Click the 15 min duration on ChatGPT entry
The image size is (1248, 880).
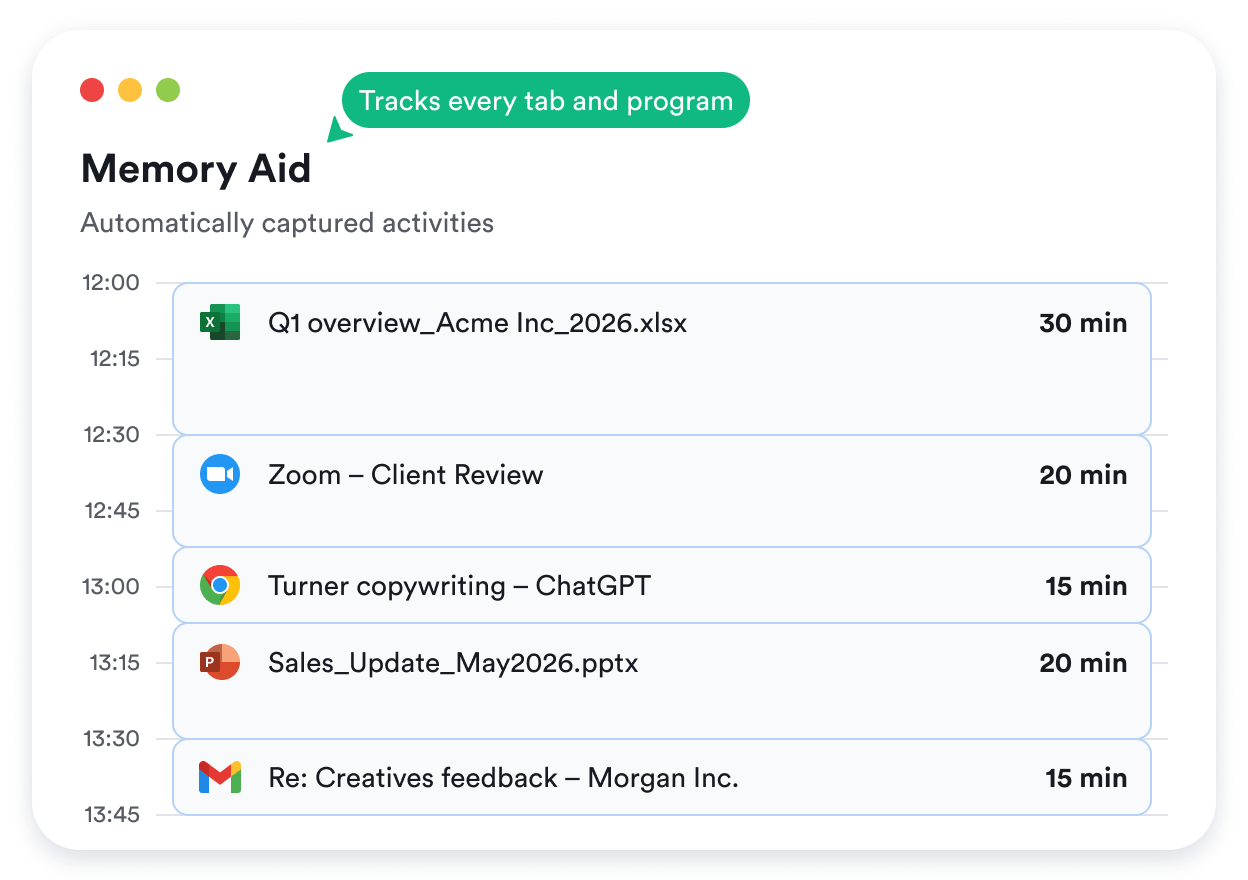[1086, 585]
